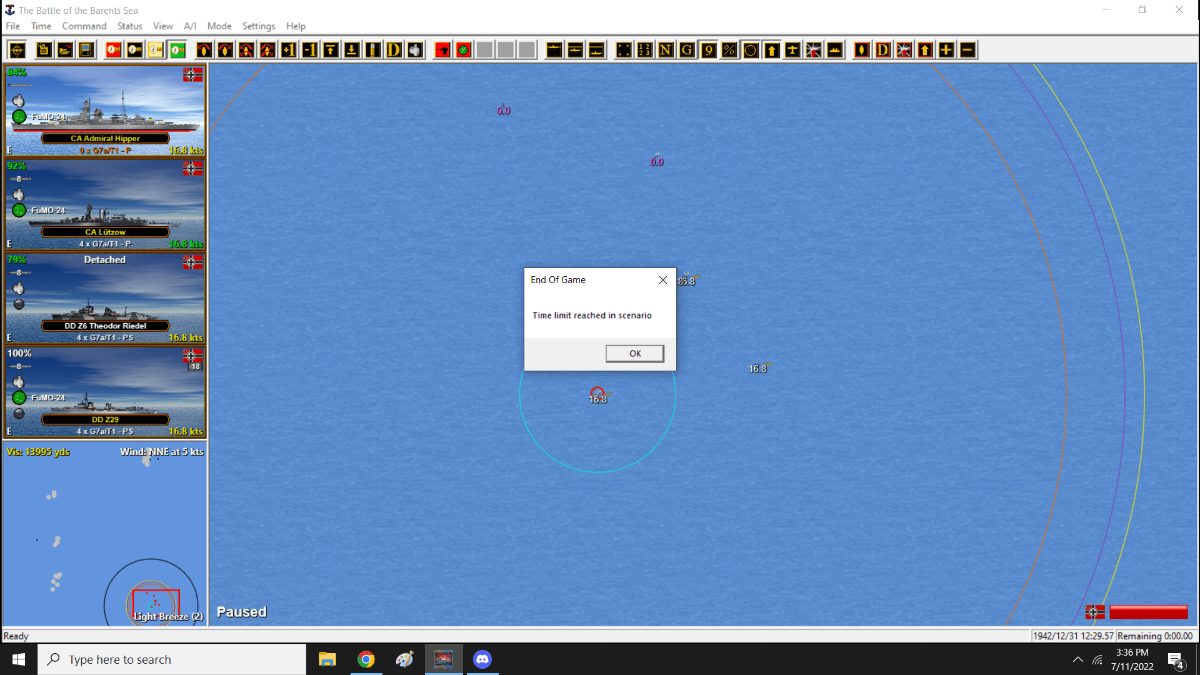Screen dimensions: 1200x675
Task: Open the Windows Start menu
Action: [x=18, y=659]
